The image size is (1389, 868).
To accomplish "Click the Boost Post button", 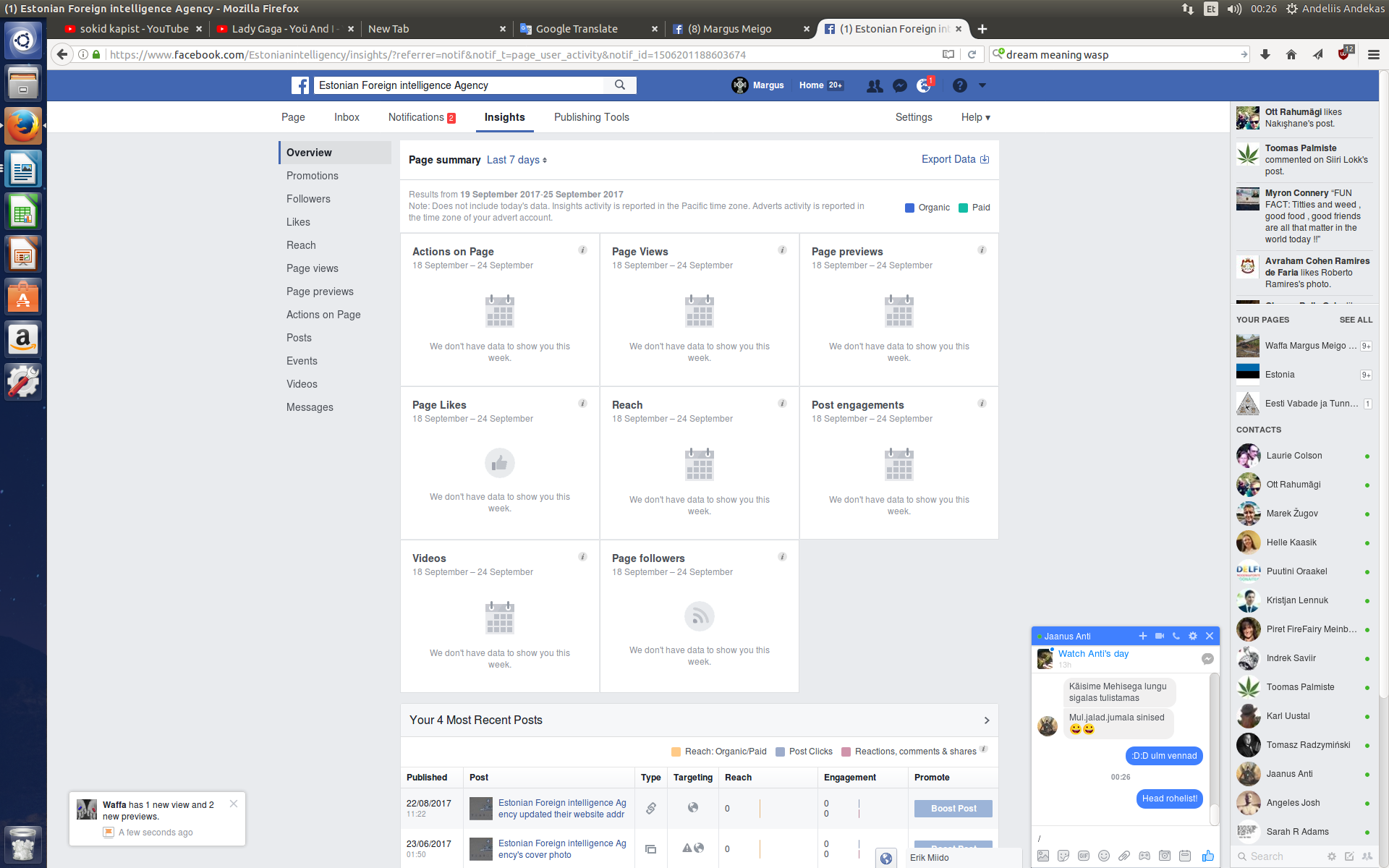I will click(x=953, y=809).
